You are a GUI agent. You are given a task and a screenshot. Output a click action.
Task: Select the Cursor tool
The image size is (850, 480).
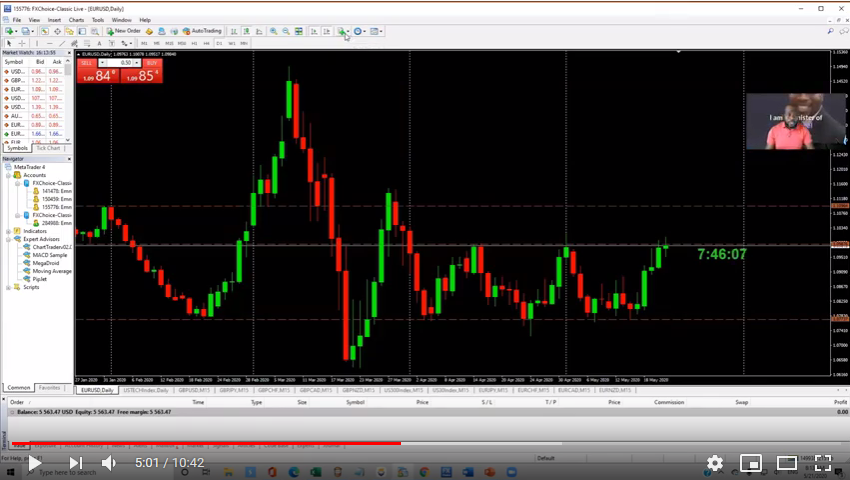[9, 43]
